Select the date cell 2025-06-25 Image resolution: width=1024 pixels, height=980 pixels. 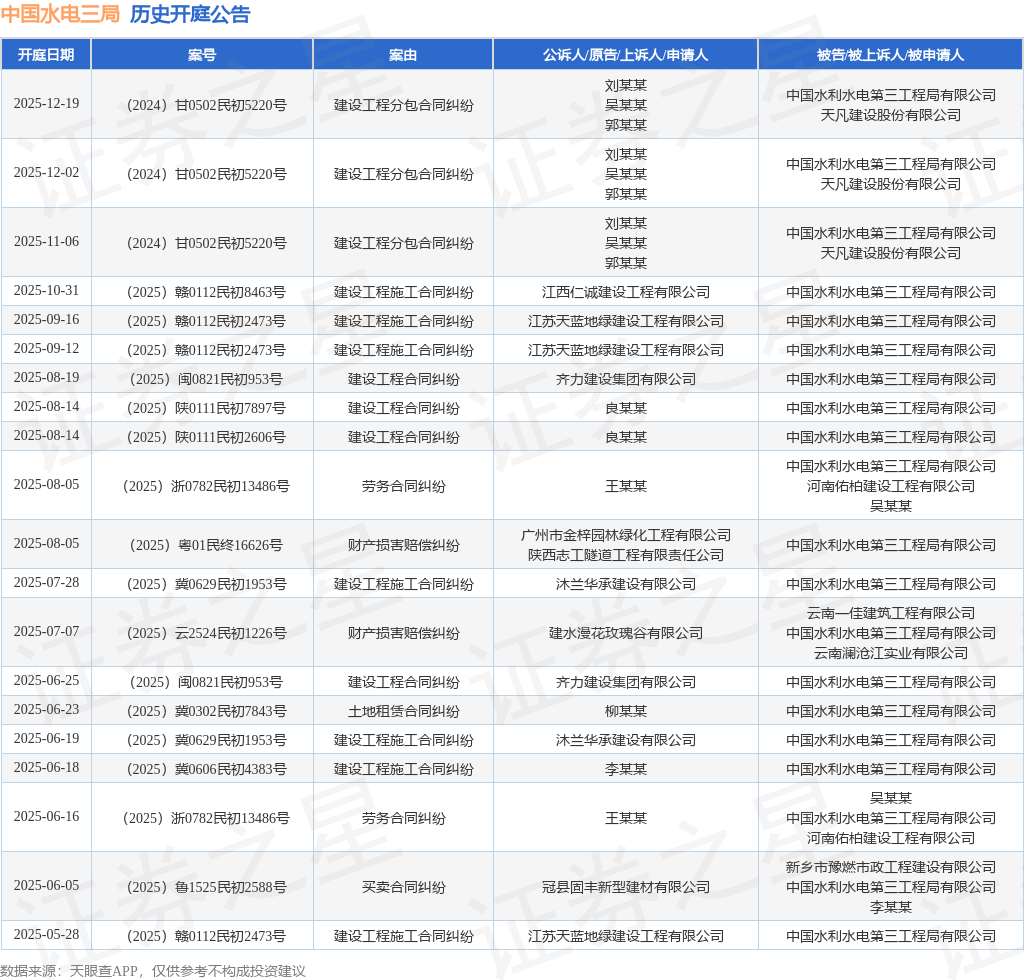pyautogui.click(x=46, y=681)
